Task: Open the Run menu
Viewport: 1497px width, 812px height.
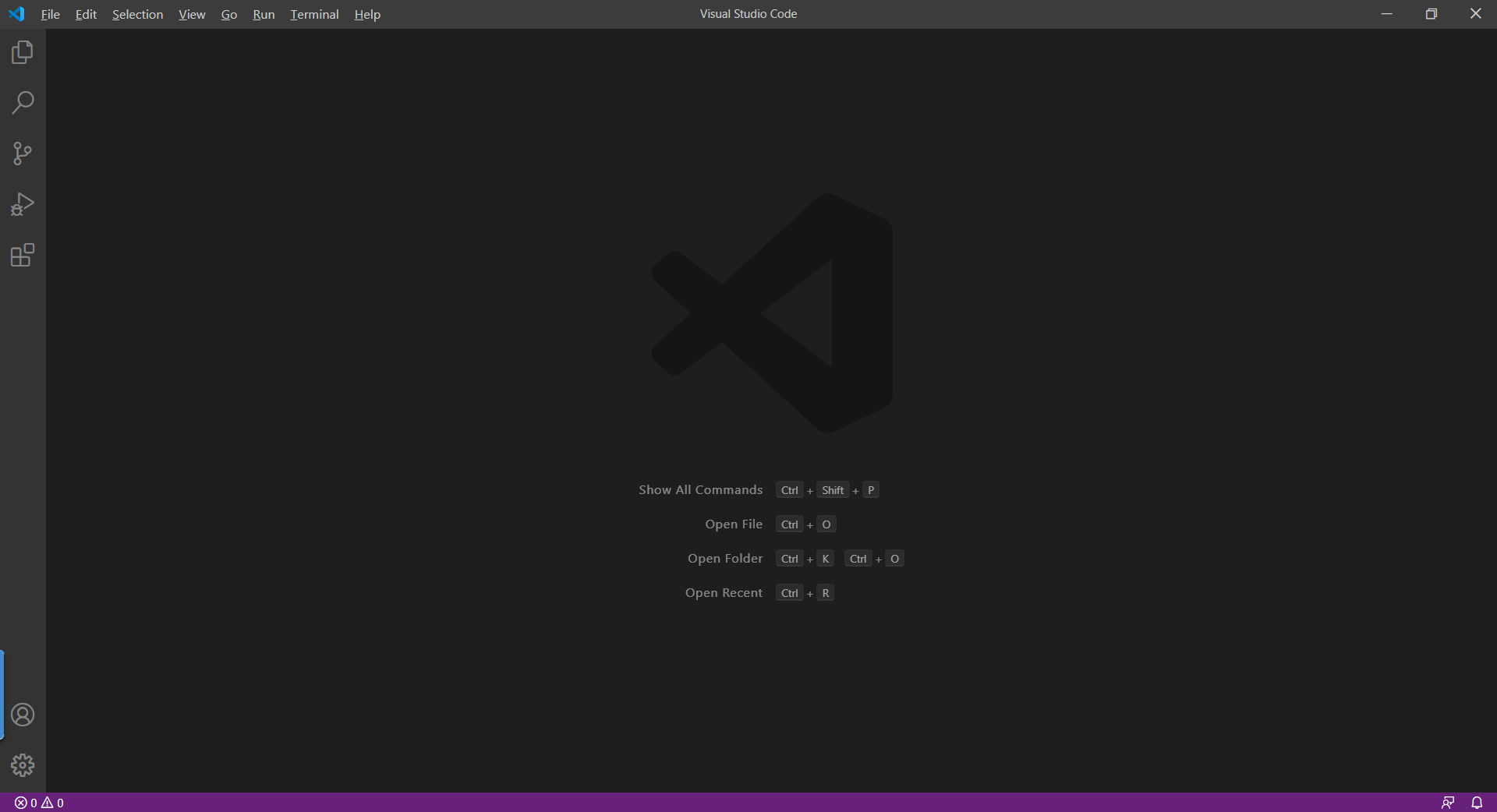Action: coord(264,14)
